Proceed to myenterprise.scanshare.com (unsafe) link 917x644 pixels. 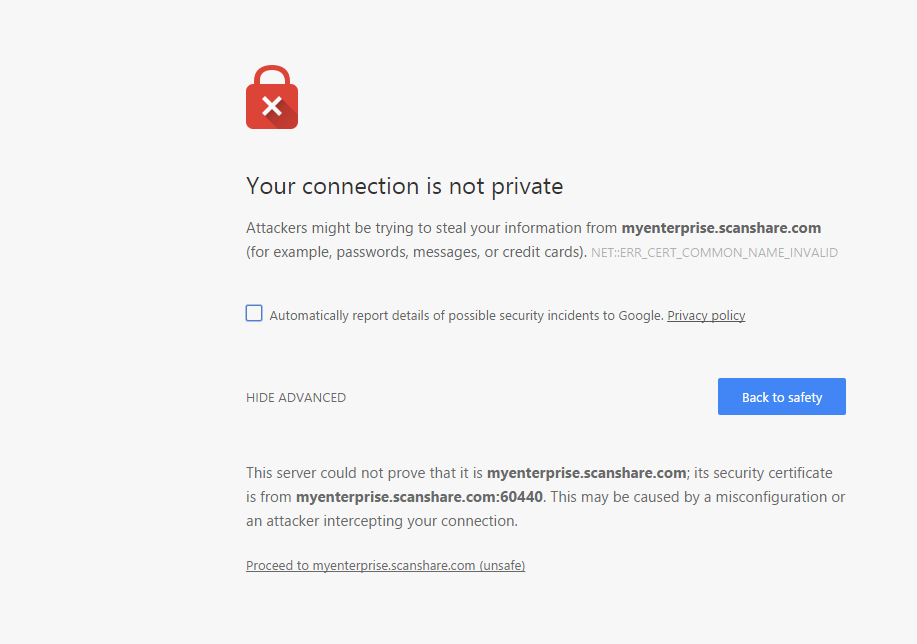click(385, 566)
